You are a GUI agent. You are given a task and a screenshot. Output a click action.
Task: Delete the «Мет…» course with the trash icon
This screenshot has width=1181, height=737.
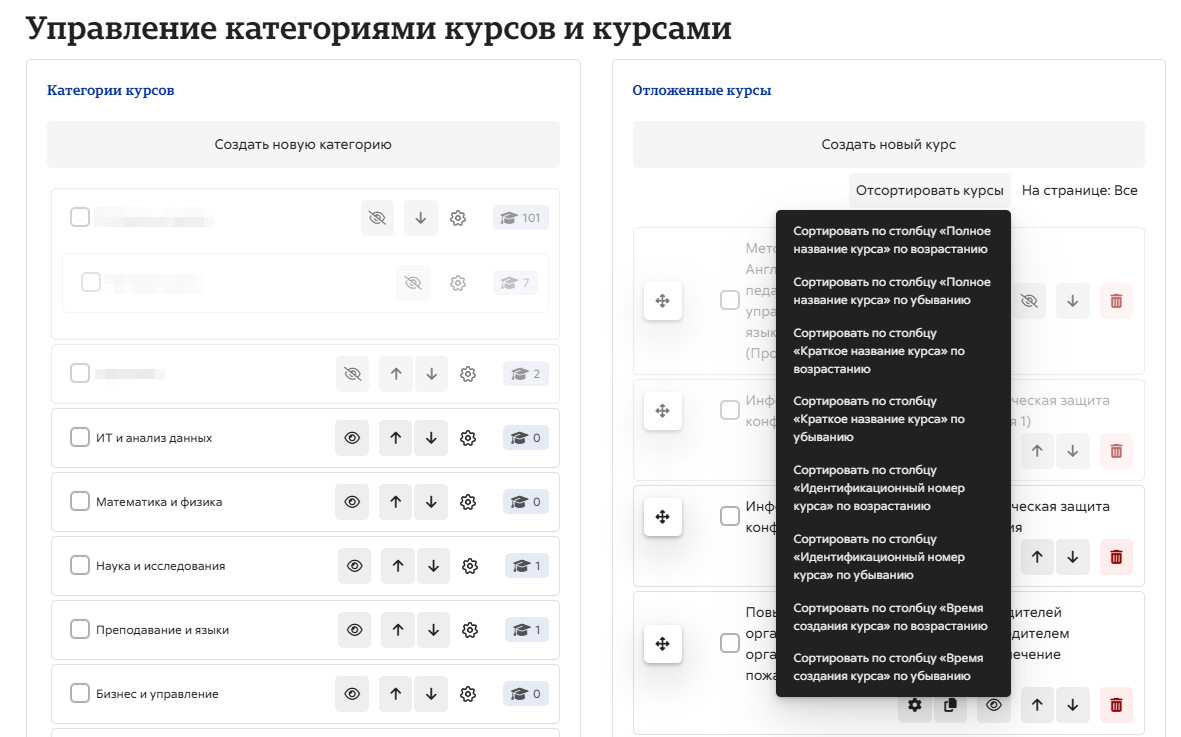click(1116, 301)
